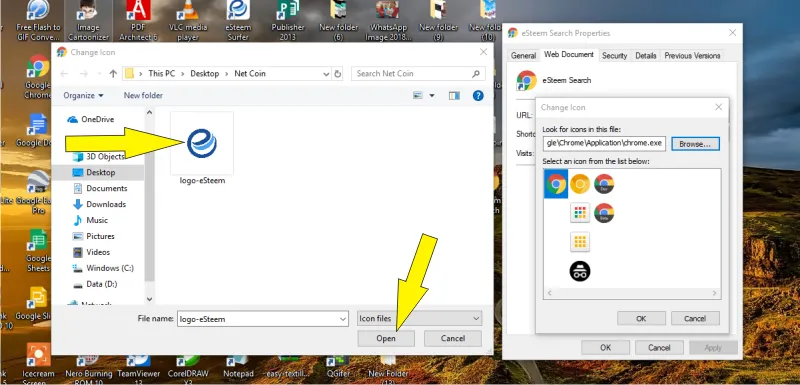Screen dimensions: 800x385
Task: Switch to the General tab
Action: 523,56
